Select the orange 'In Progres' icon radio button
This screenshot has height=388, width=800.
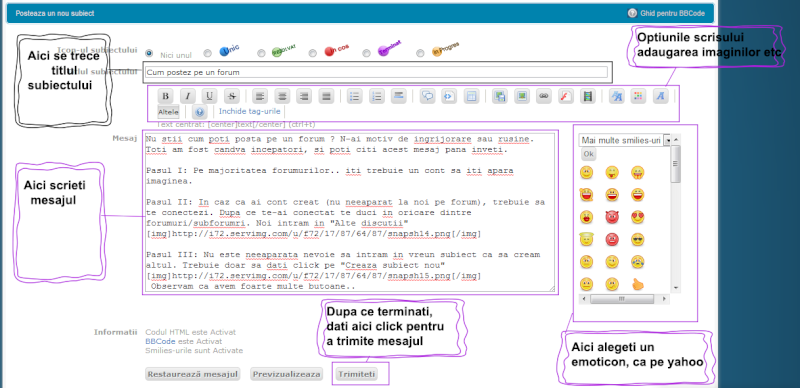point(420,53)
